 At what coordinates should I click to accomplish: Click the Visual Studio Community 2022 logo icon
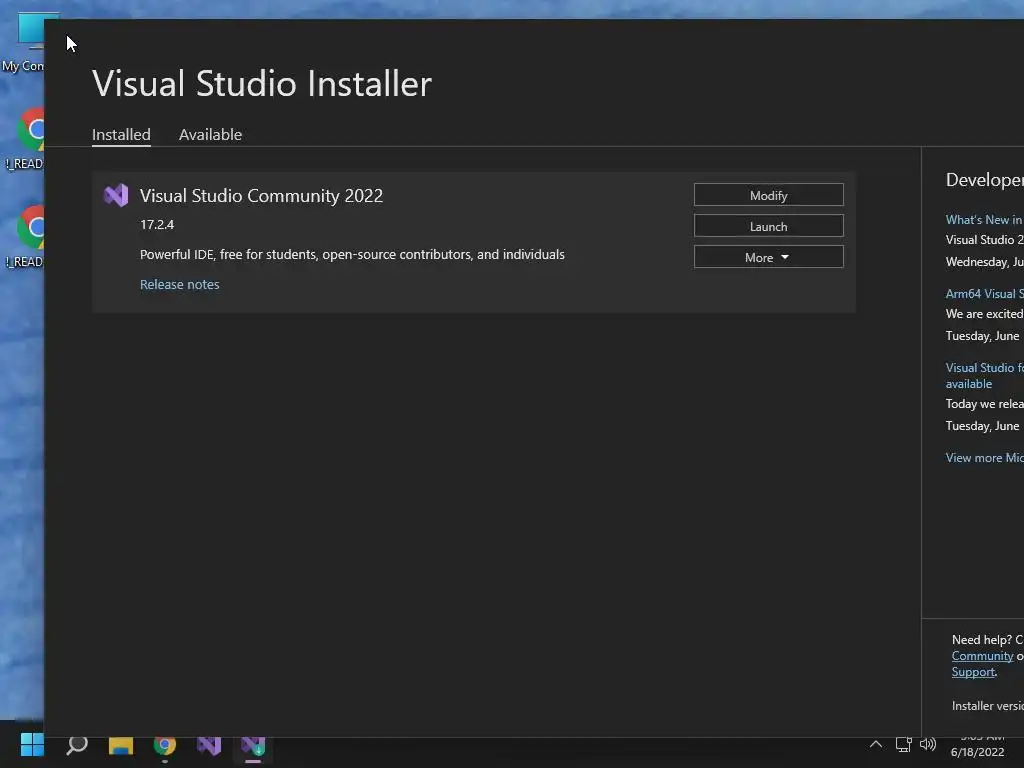point(116,195)
